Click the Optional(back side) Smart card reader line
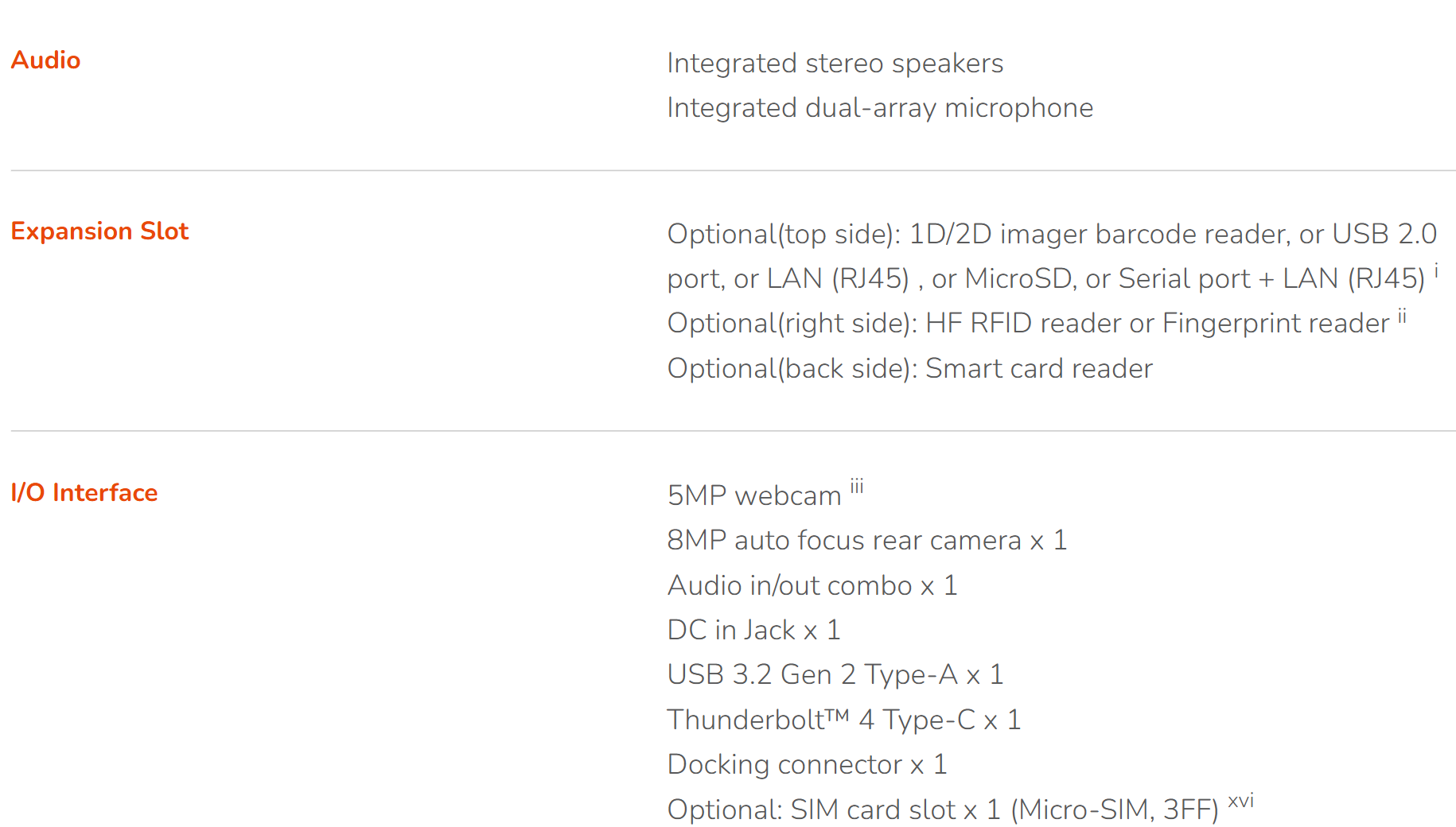Screen dimensions: 1456x827 909,369
